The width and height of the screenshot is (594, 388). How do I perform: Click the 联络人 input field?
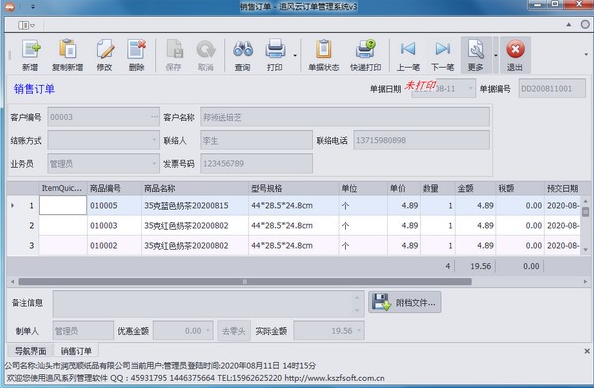(x=256, y=140)
